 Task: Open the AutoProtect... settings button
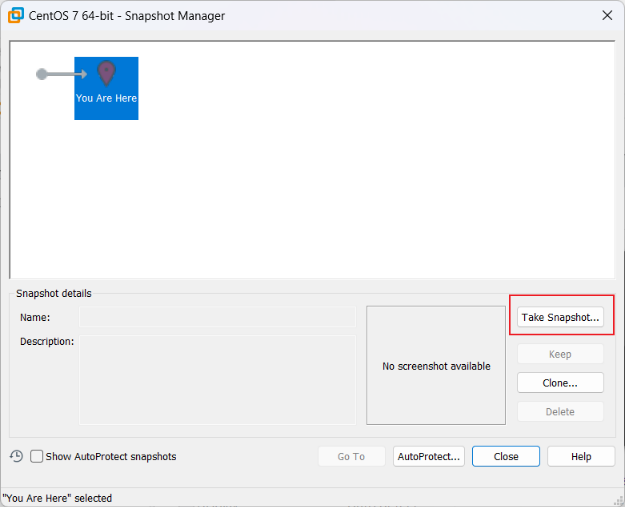(x=429, y=456)
